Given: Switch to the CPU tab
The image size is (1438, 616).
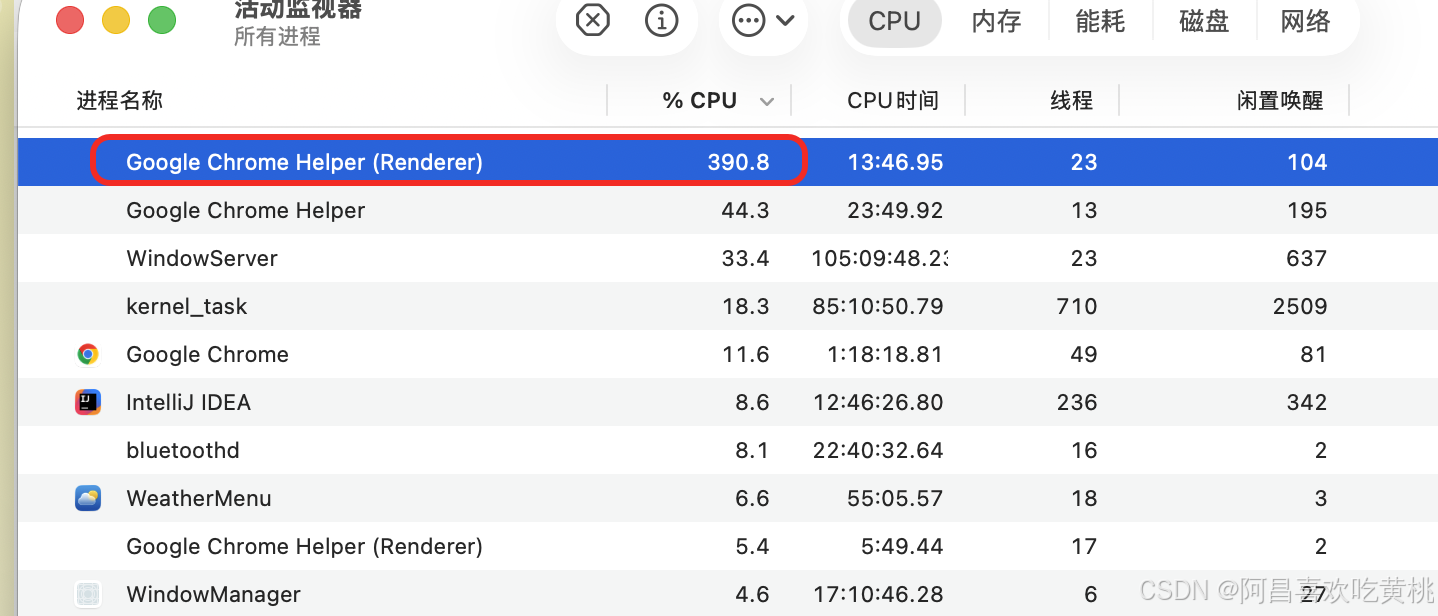Looking at the screenshot, I should point(894,21).
